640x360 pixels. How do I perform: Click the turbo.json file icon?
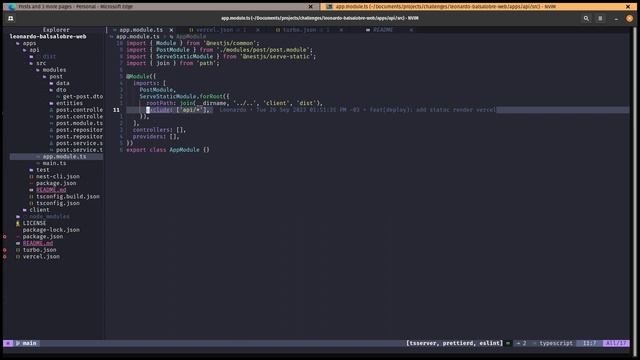[18, 250]
